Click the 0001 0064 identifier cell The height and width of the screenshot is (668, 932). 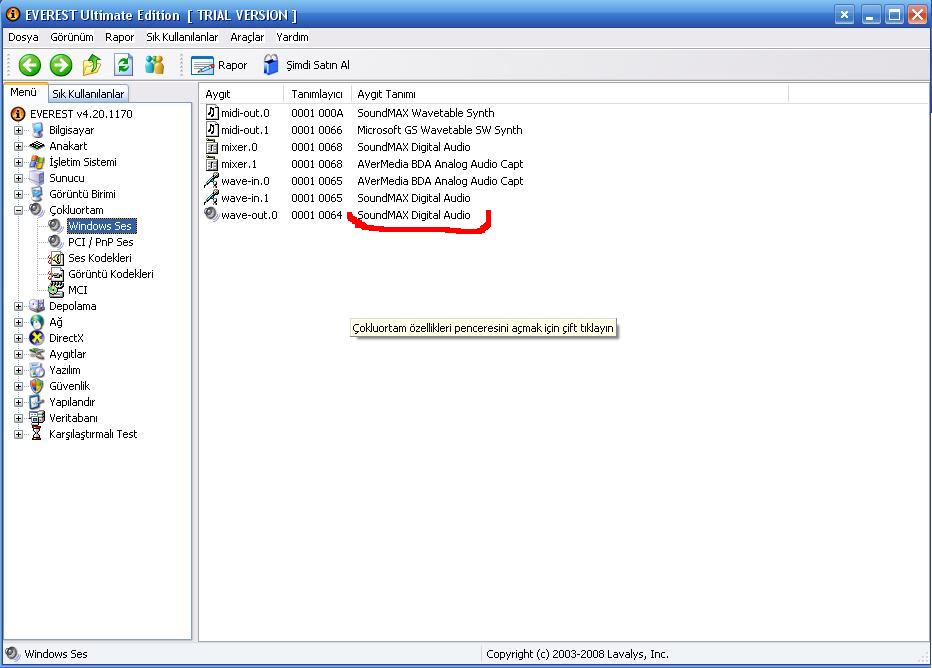coord(317,215)
